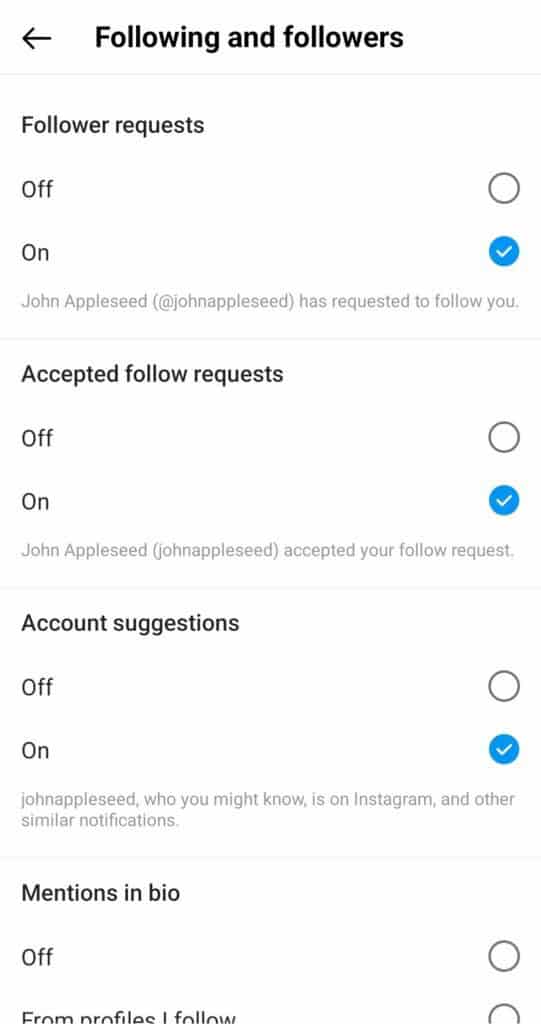Select Off radio for Follower requests
Screen dimensions: 541x1024
tap(504, 189)
